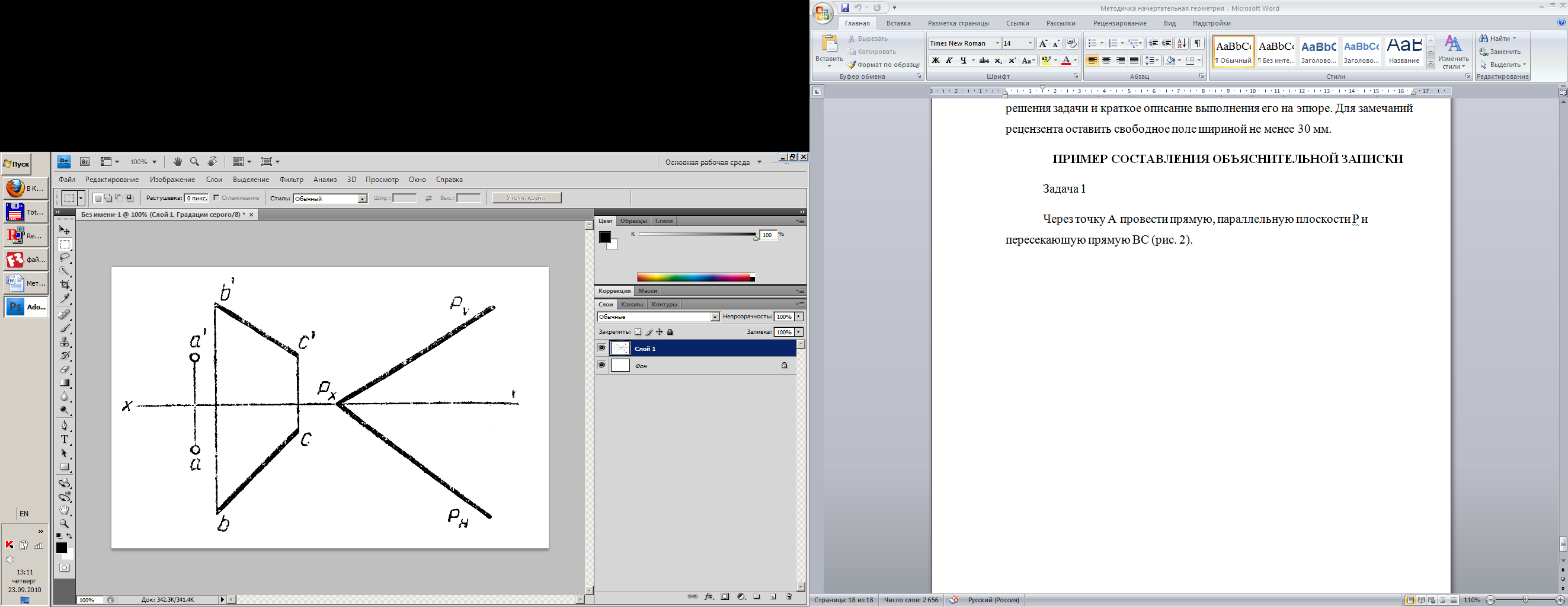The height and width of the screenshot is (607, 1568).
Task: Justify paragraph text in Word
Action: (1134, 60)
